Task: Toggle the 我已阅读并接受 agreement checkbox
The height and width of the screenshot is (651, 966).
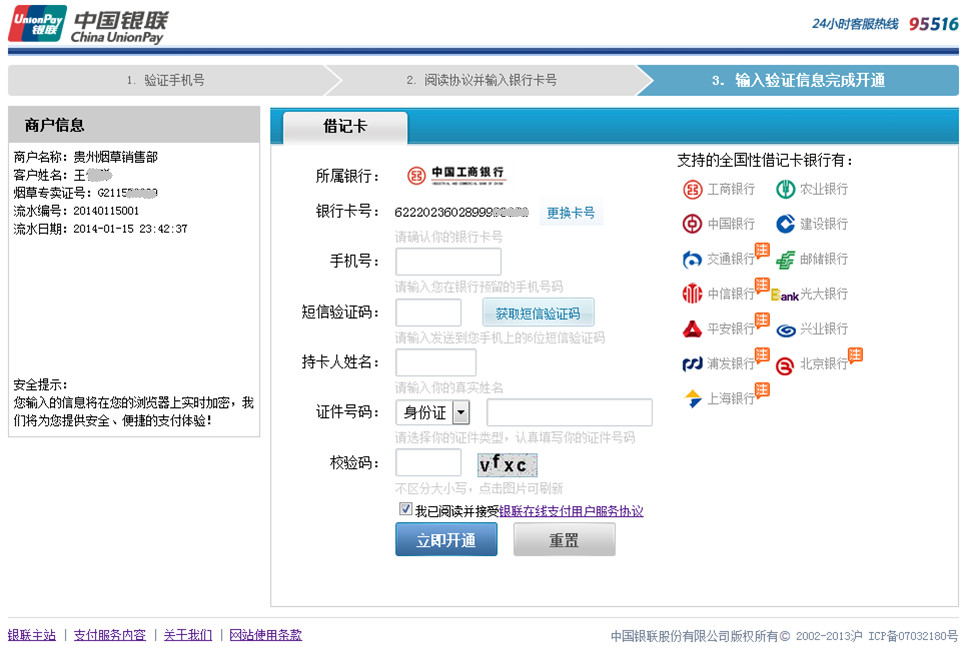Action: 405,509
